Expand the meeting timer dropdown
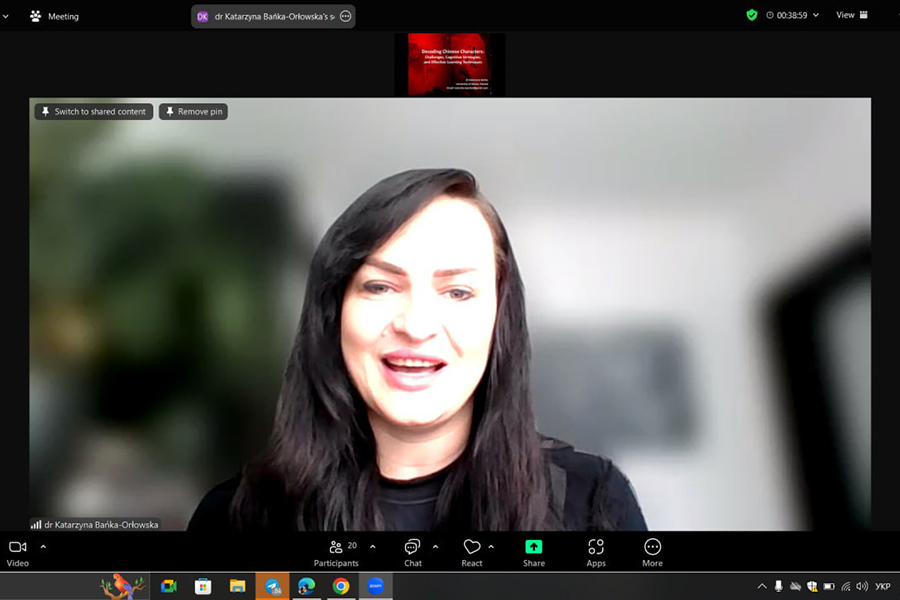 click(816, 16)
